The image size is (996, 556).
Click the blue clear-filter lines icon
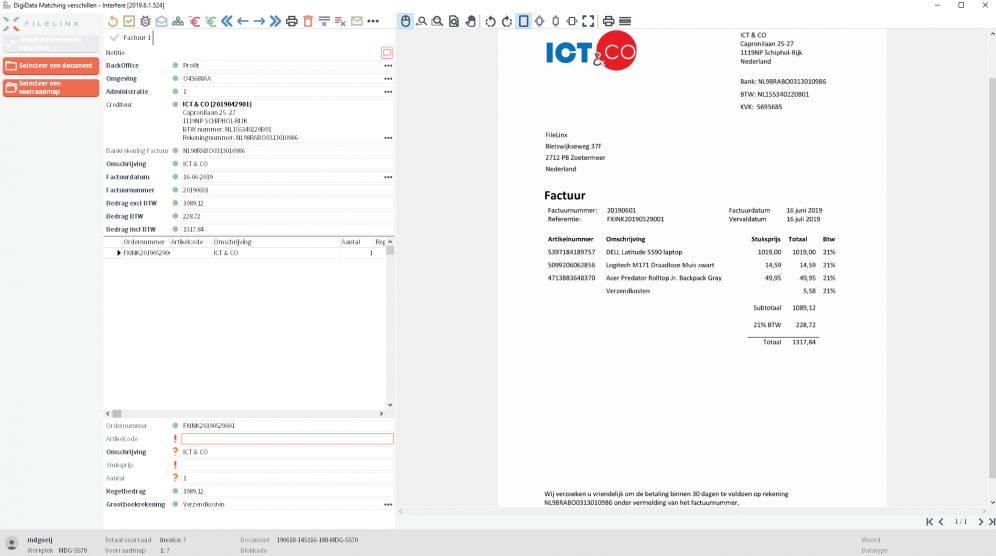pyautogui.click(x=324, y=21)
